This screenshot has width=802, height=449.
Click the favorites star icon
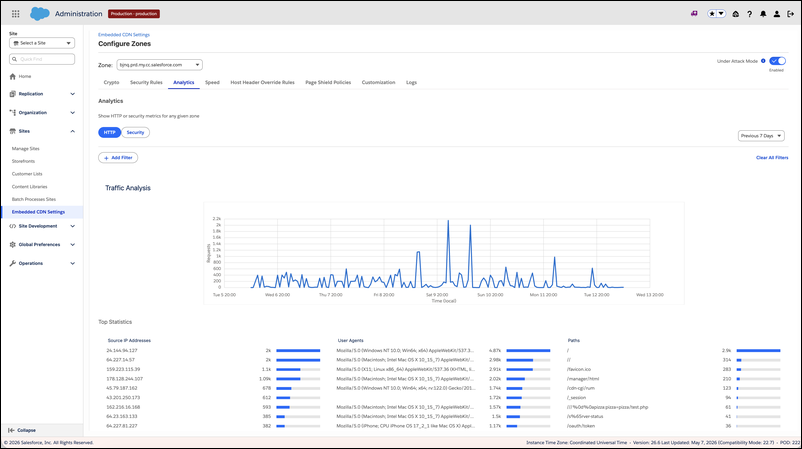tap(712, 14)
